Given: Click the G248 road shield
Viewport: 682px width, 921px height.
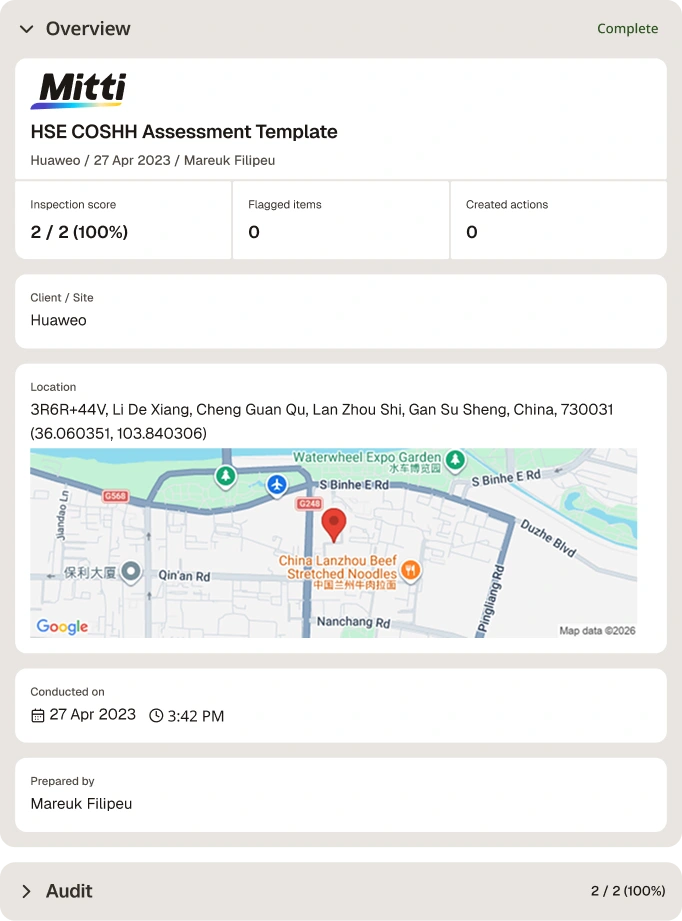Looking at the screenshot, I should (x=310, y=503).
